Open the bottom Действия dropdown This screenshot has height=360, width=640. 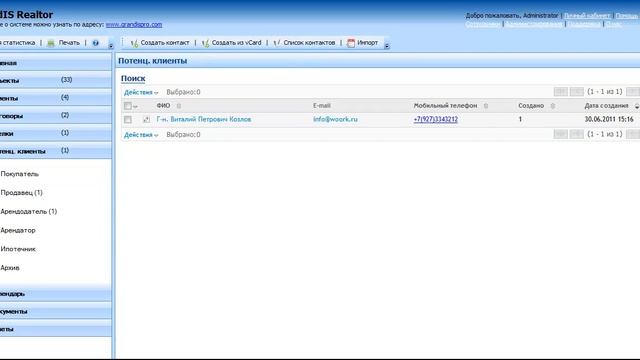click(x=141, y=135)
